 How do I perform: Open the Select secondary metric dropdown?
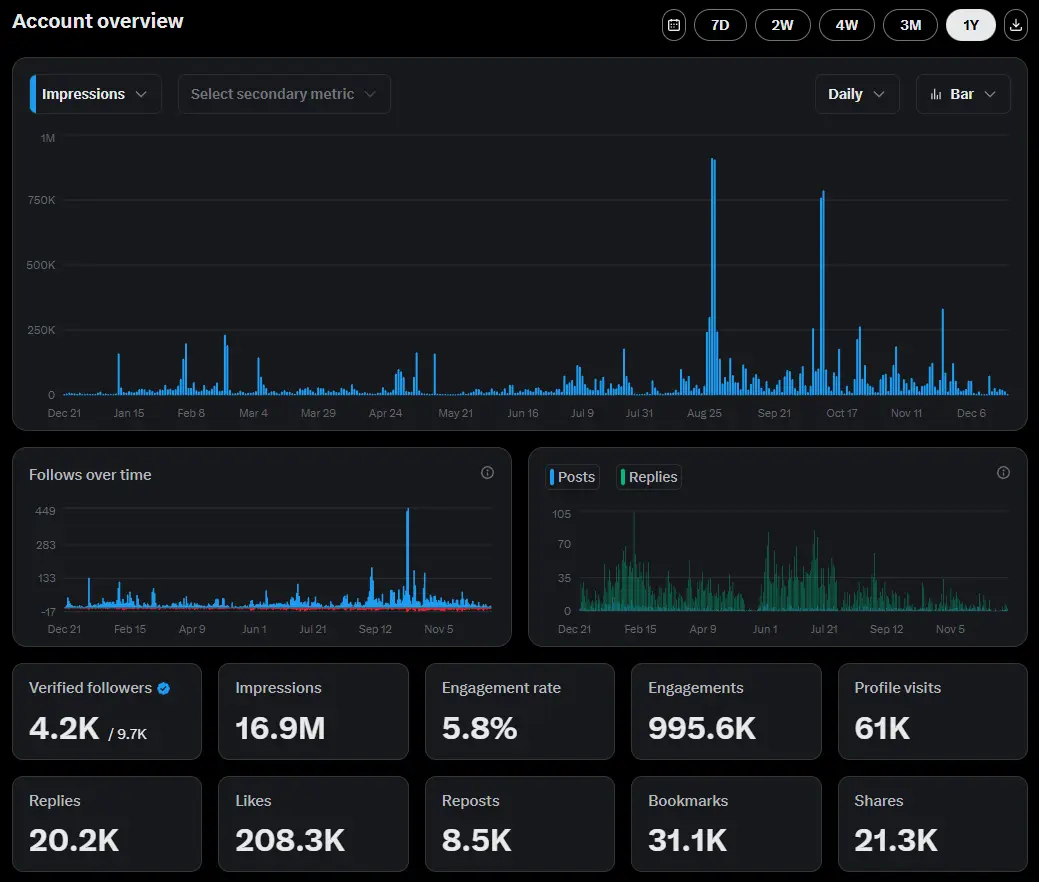click(x=284, y=94)
